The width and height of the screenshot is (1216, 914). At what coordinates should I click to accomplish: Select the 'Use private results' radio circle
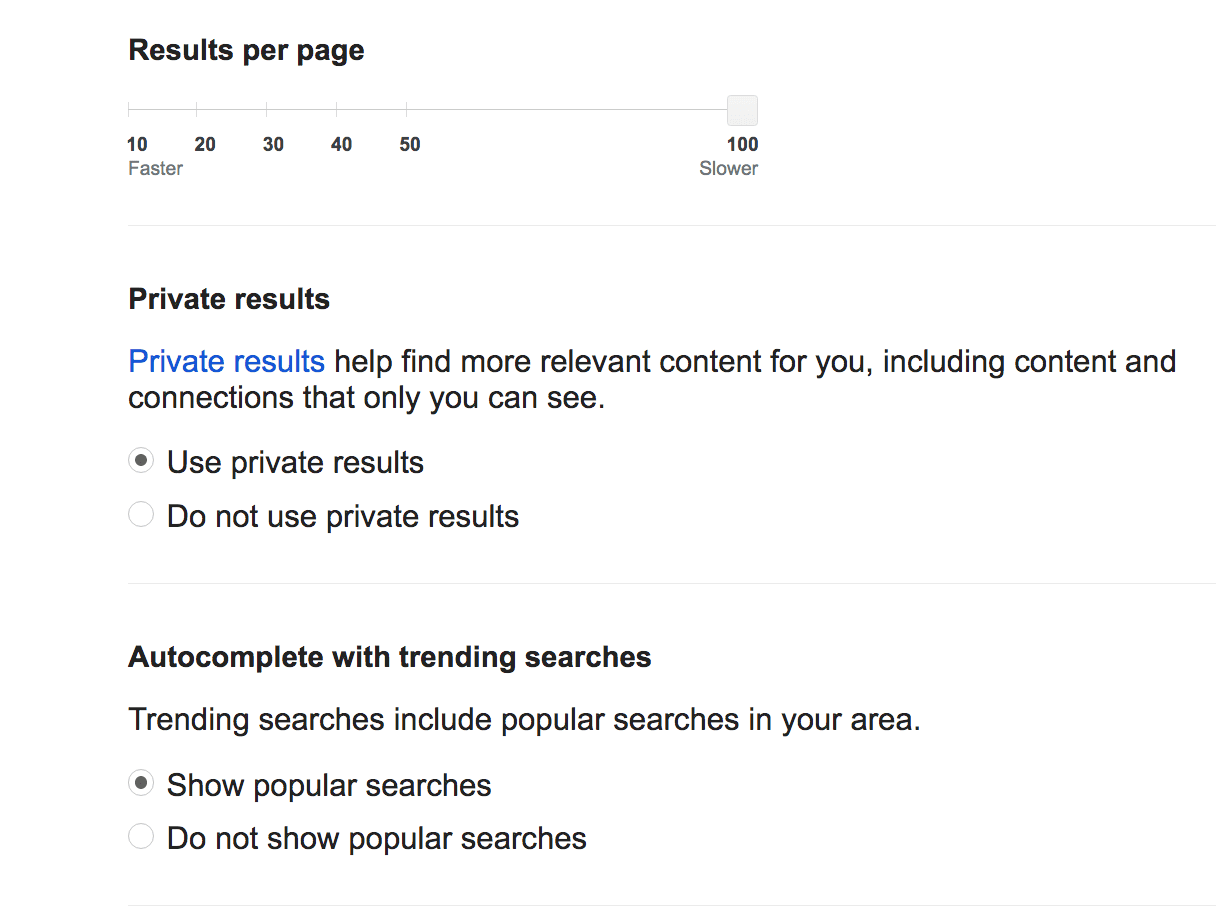[x=141, y=461]
